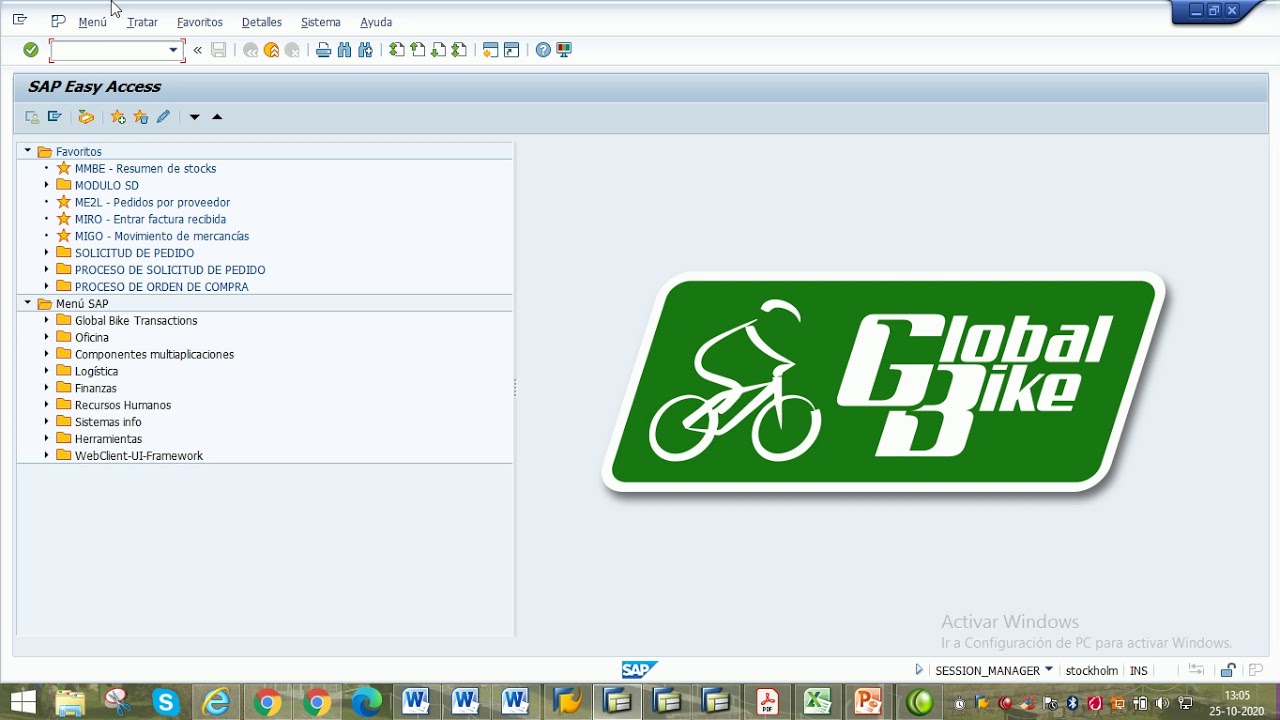Collapse the Favoritos tree node
This screenshot has height=720, width=1280.
pos(28,151)
